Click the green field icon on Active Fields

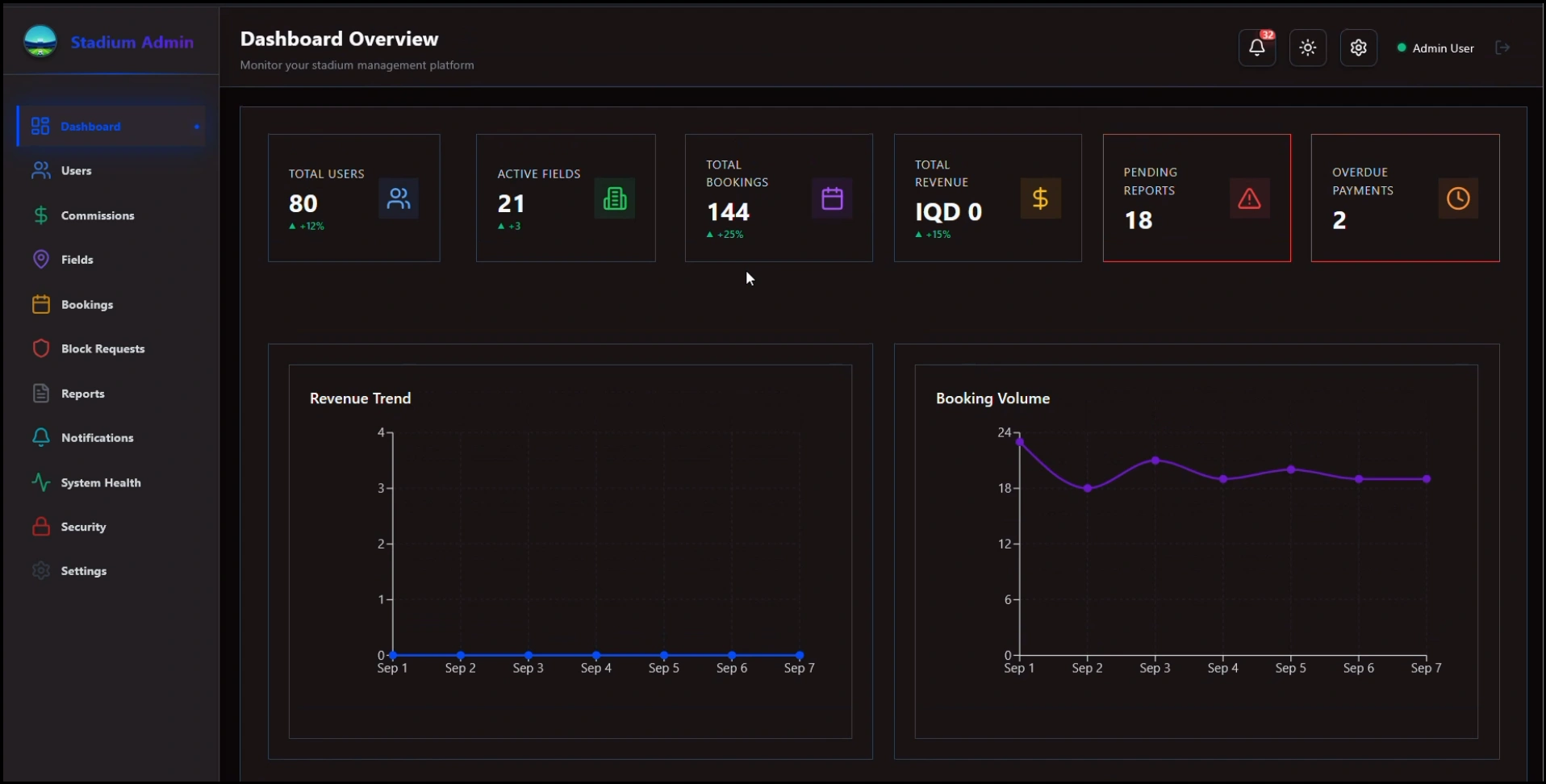(615, 198)
